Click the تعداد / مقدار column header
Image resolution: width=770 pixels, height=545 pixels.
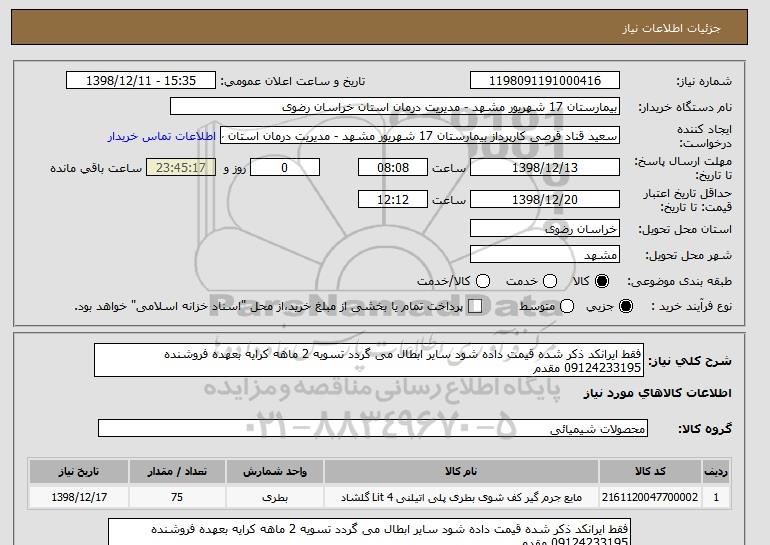[177, 471]
